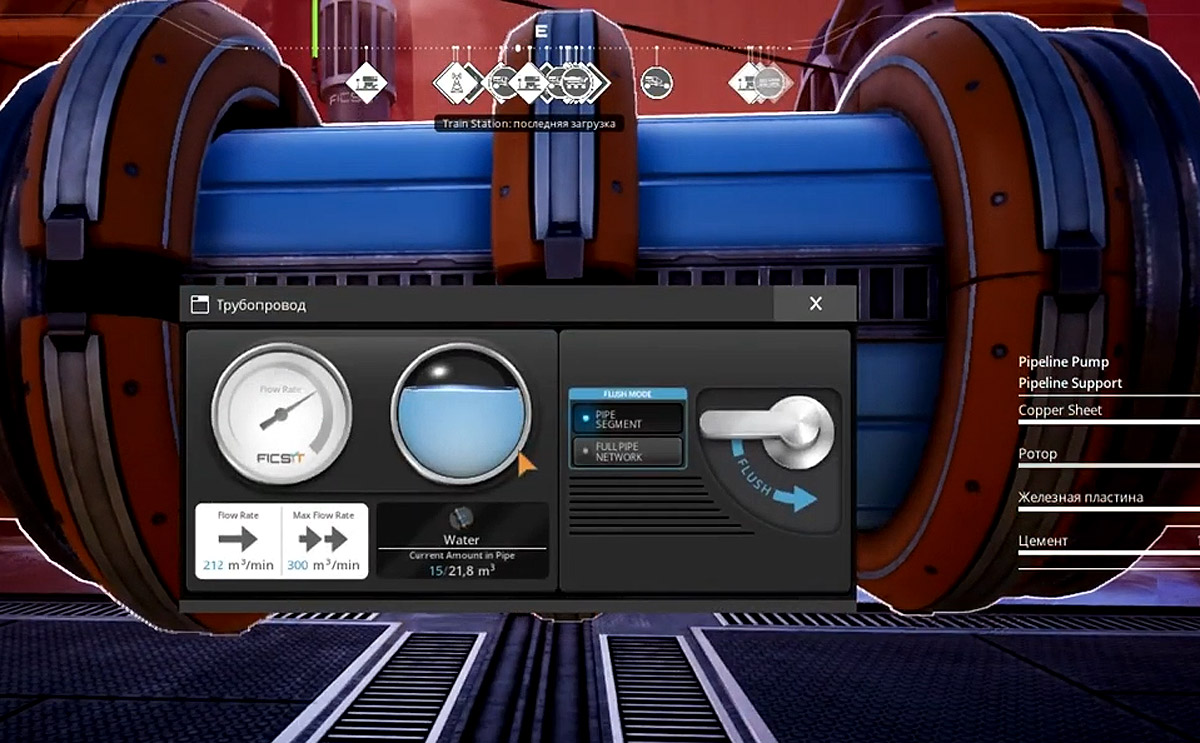Click Цемент in the list

[x=1042, y=541]
